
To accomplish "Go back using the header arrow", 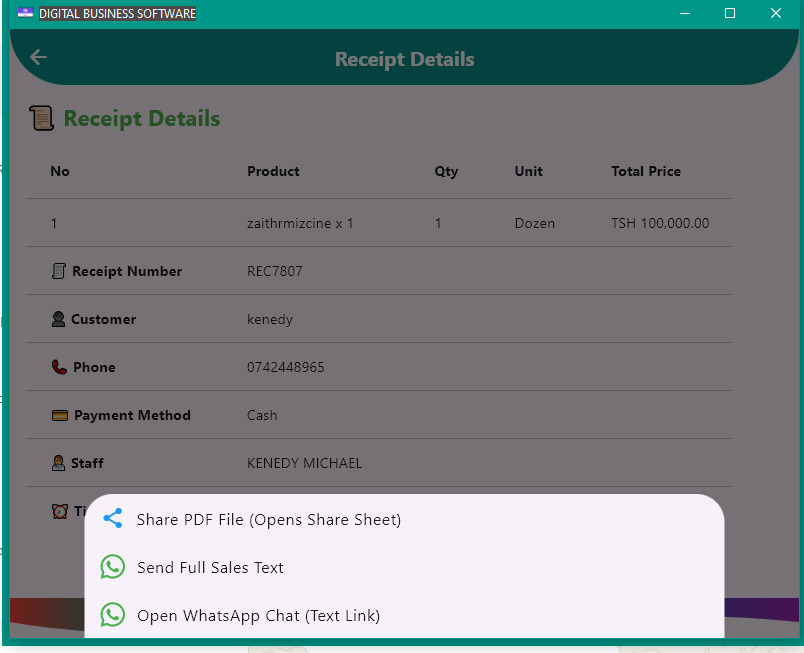I will click(x=38, y=57).
